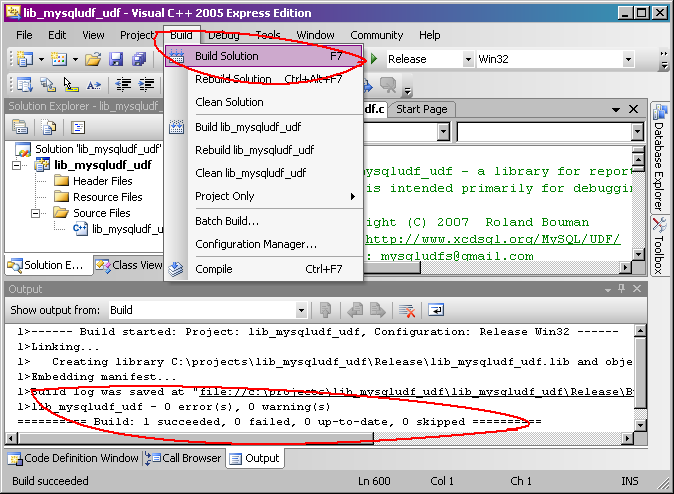Image resolution: width=674 pixels, height=494 pixels.
Task: Click the green Start Debugging arrow
Action: pyautogui.click(x=374, y=58)
